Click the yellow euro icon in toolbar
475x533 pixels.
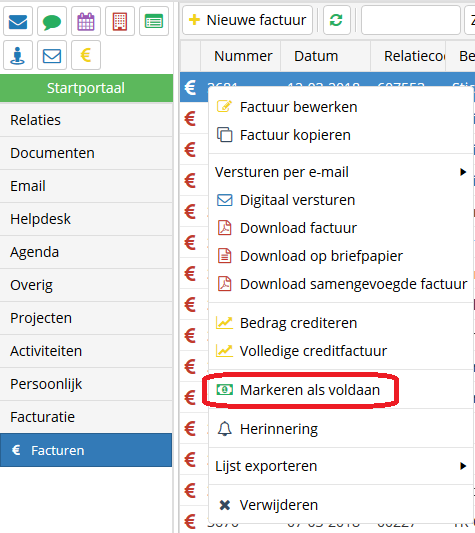point(86,55)
